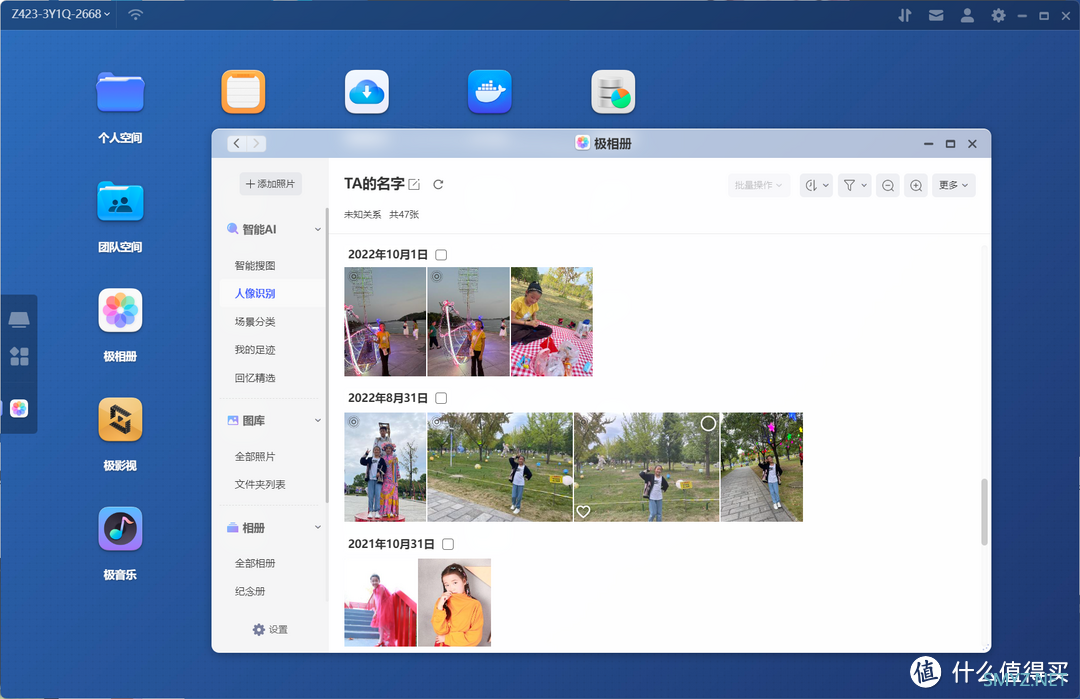
Task: Open the stone path park photo thumbnail
Action: pyautogui.click(x=762, y=467)
